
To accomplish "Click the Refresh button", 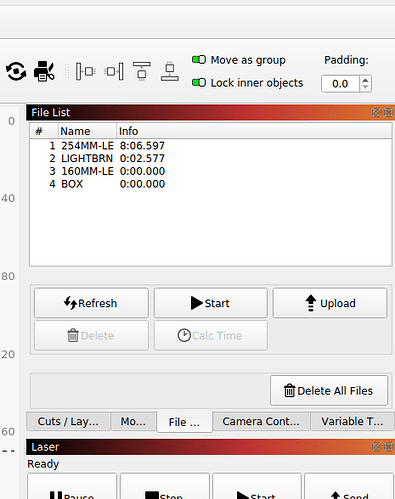I will coord(91,303).
